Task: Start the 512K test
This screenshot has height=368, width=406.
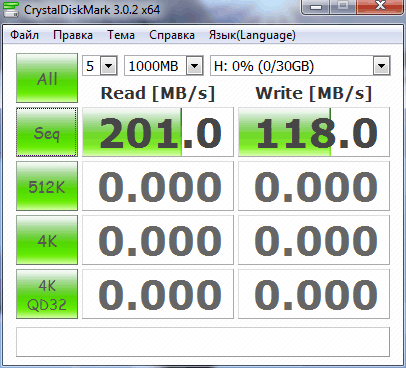Action: (47, 186)
